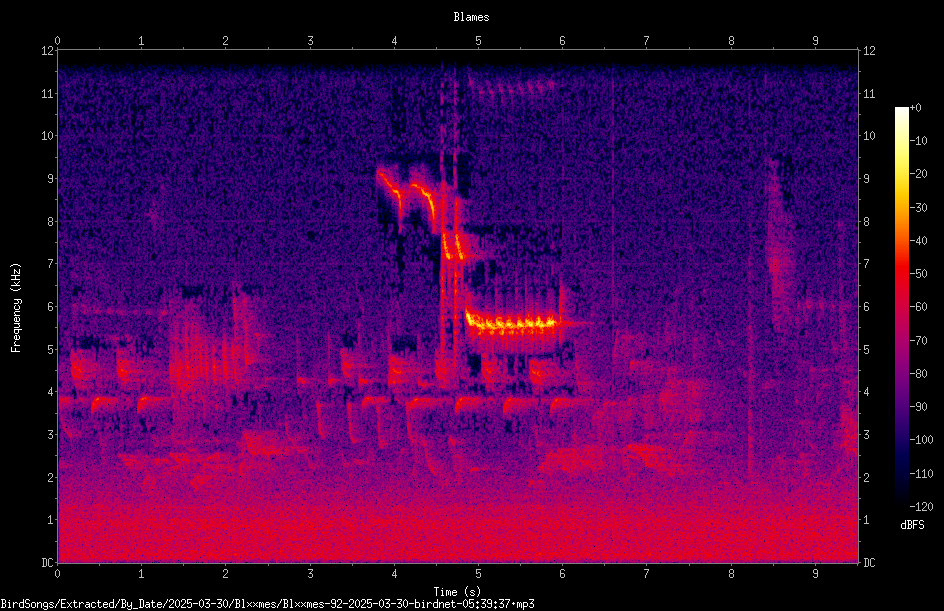Click '9' on the bottom time axis
The height and width of the screenshot is (611, 944).
[815, 574]
